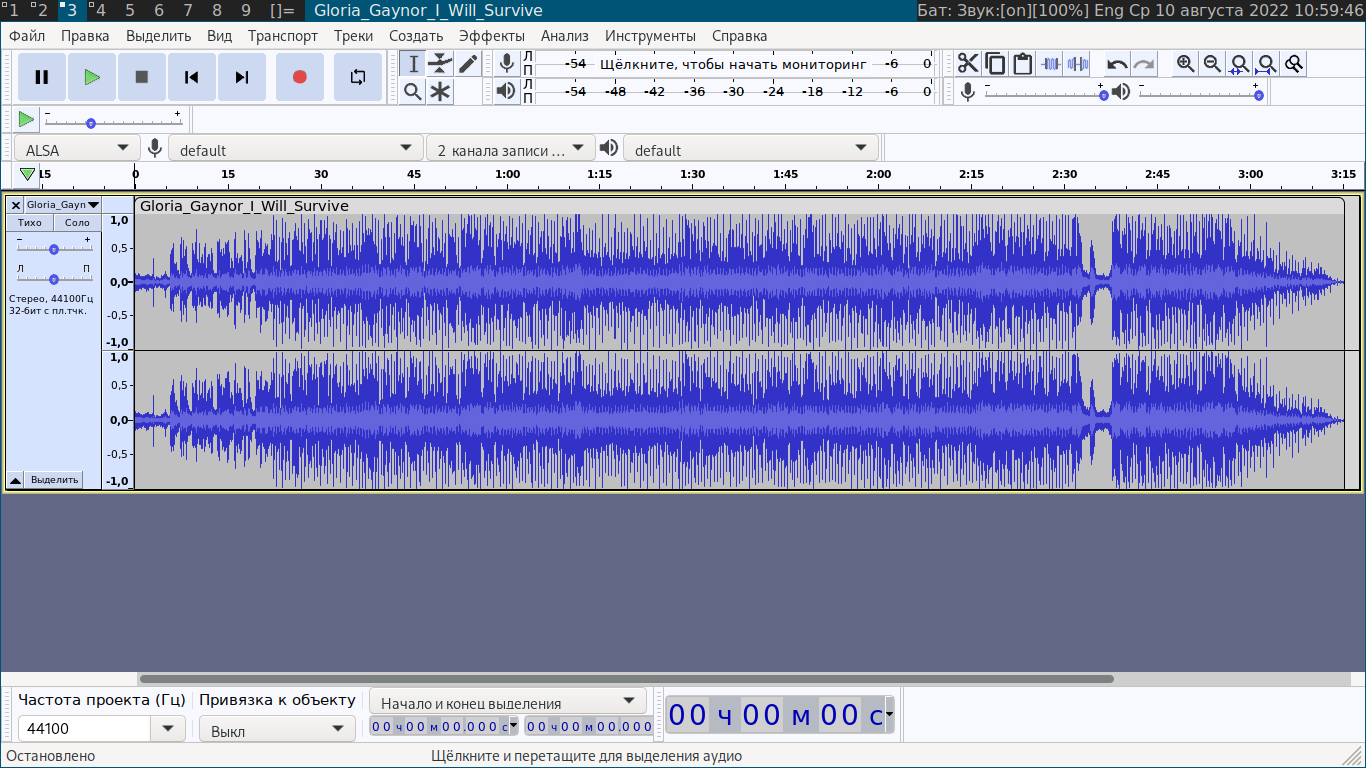This screenshot has height=768, width=1366.
Task: Select the Zoom (magnifier) tool
Action: point(413,92)
